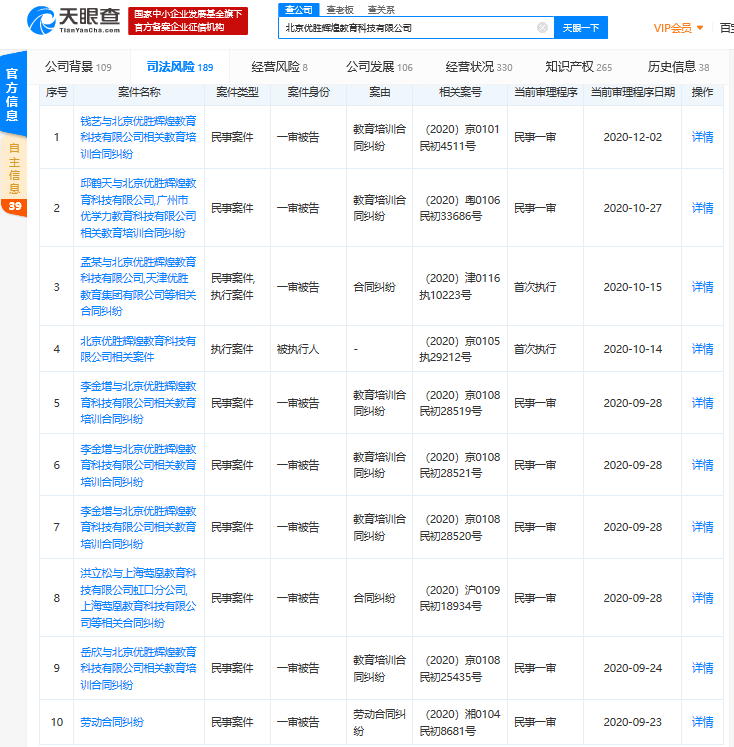Select 官方信息 in left sidebar

point(13,95)
